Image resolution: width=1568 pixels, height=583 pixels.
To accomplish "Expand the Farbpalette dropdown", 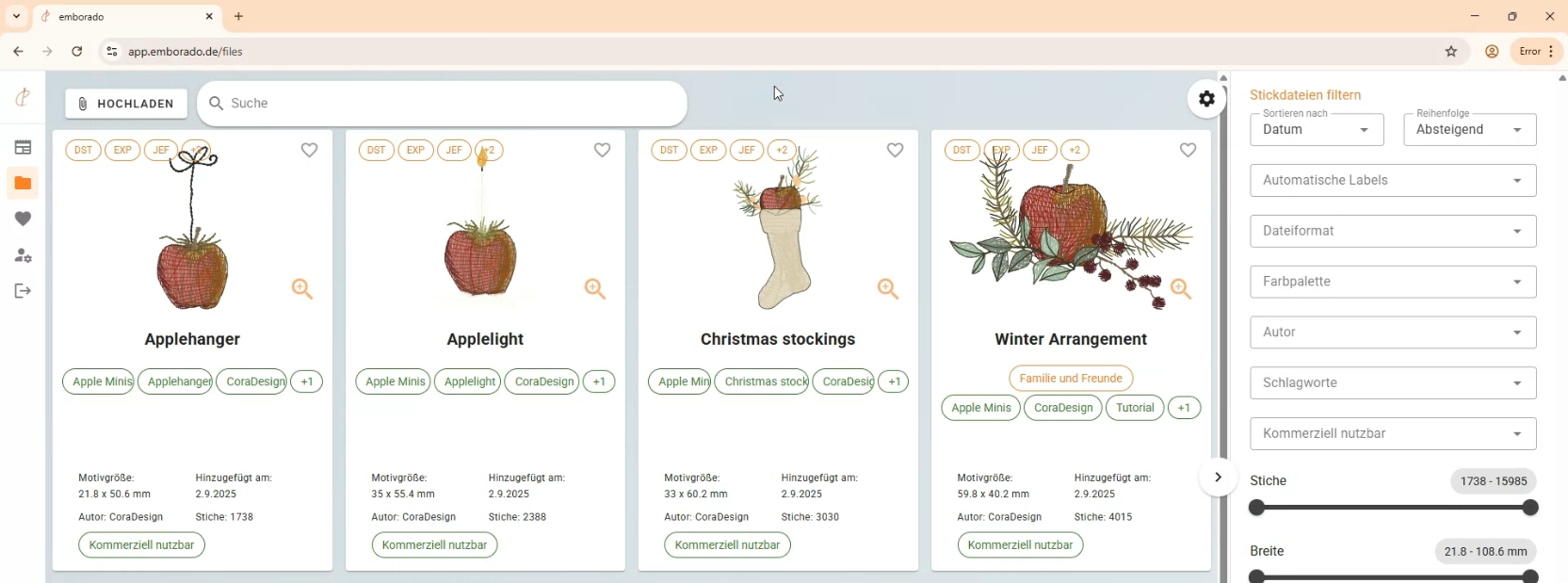I will [1393, 282].
